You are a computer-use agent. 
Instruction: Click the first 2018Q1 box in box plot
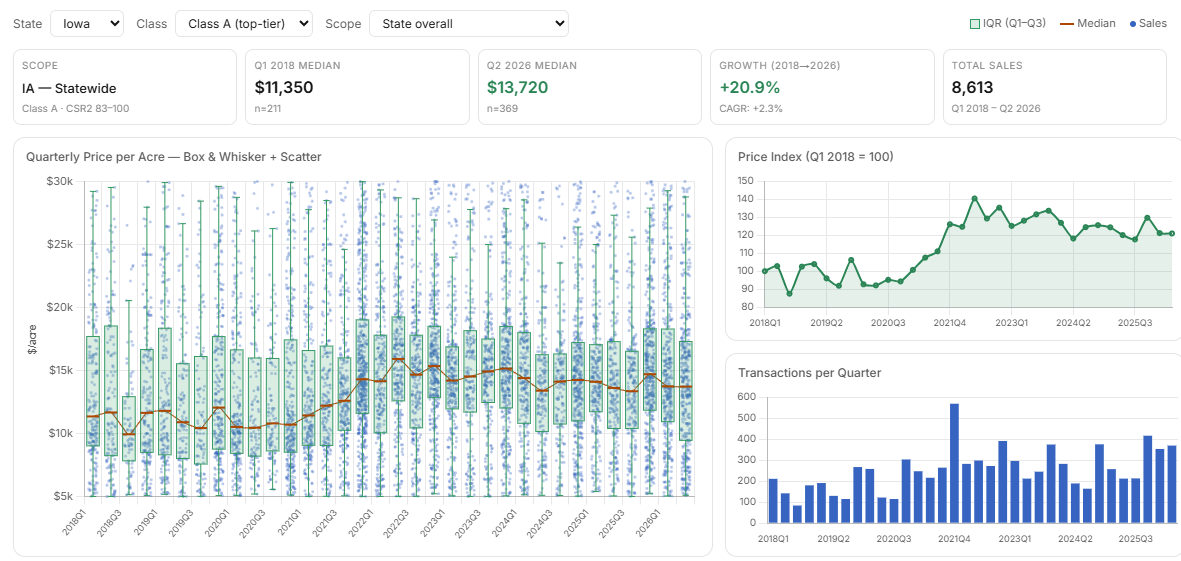click(93, 391)
